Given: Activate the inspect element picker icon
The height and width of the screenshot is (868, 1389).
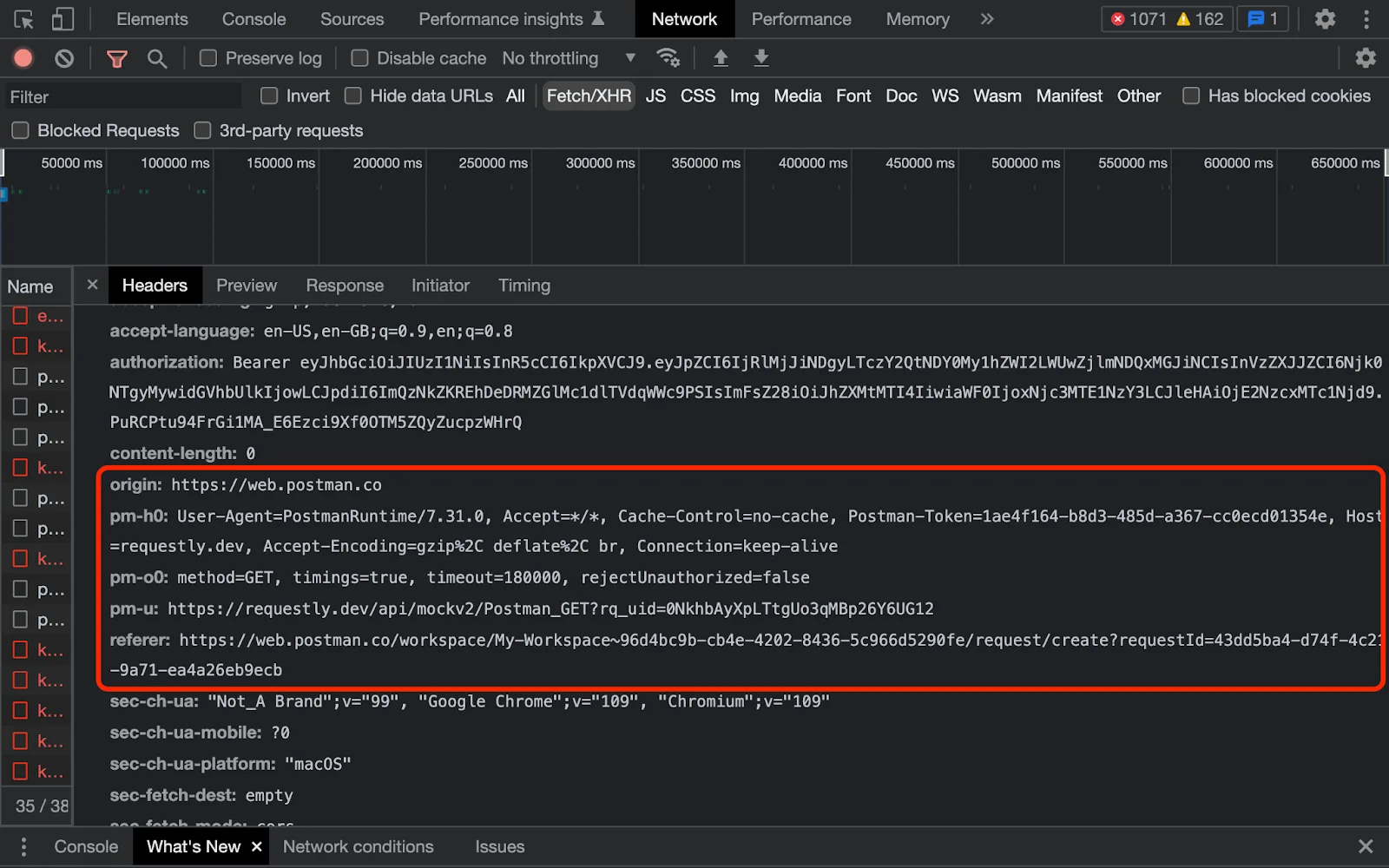Looking at the screenshot, I should (x=23, y=19).
